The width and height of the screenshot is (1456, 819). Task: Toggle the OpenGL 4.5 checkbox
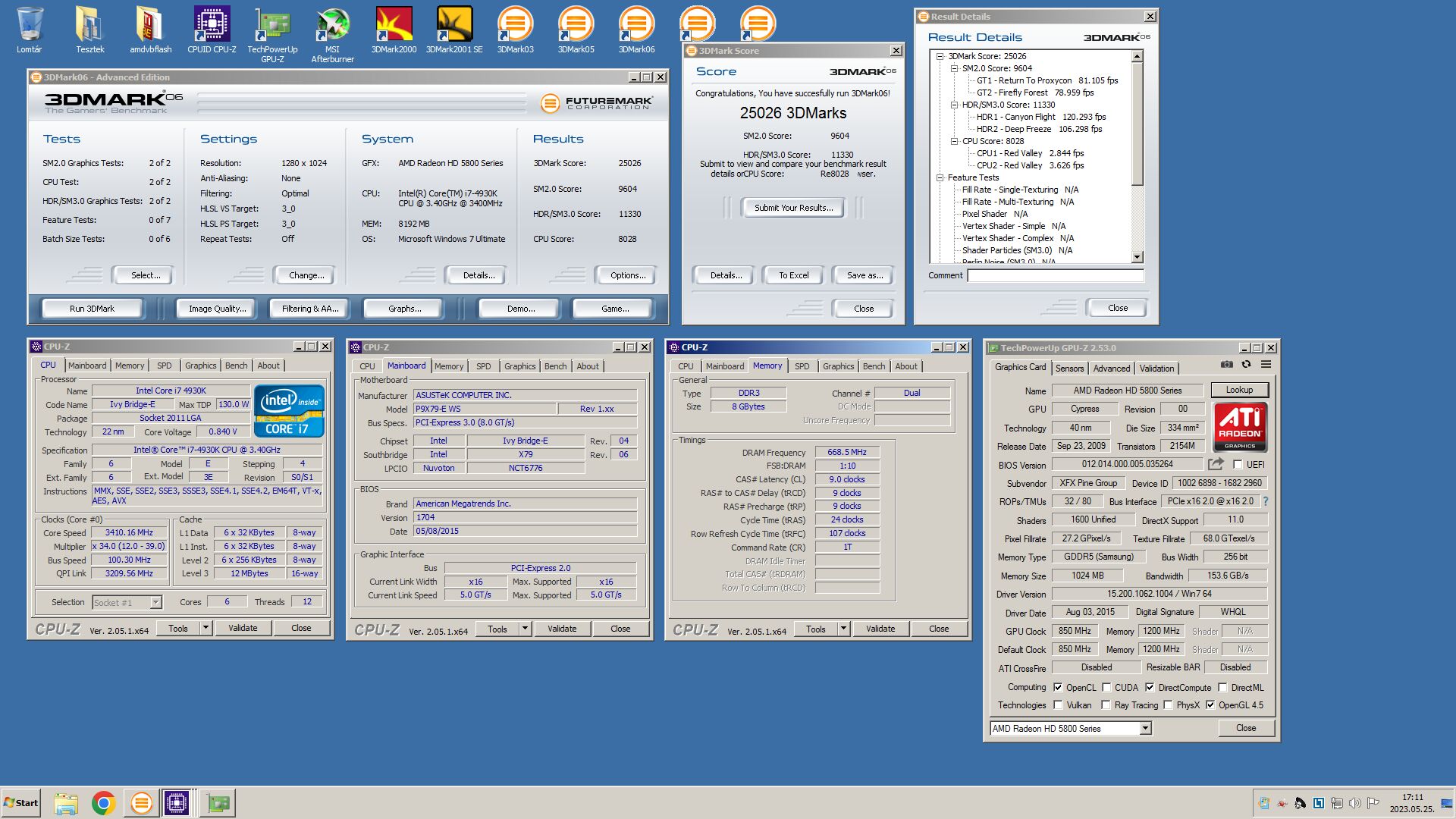(1210, 704)
